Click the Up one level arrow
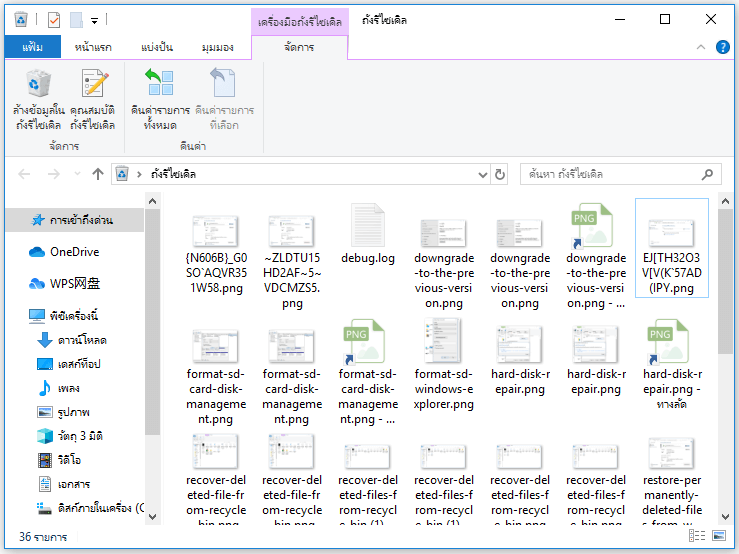739x554 pixels. (98, 174)
